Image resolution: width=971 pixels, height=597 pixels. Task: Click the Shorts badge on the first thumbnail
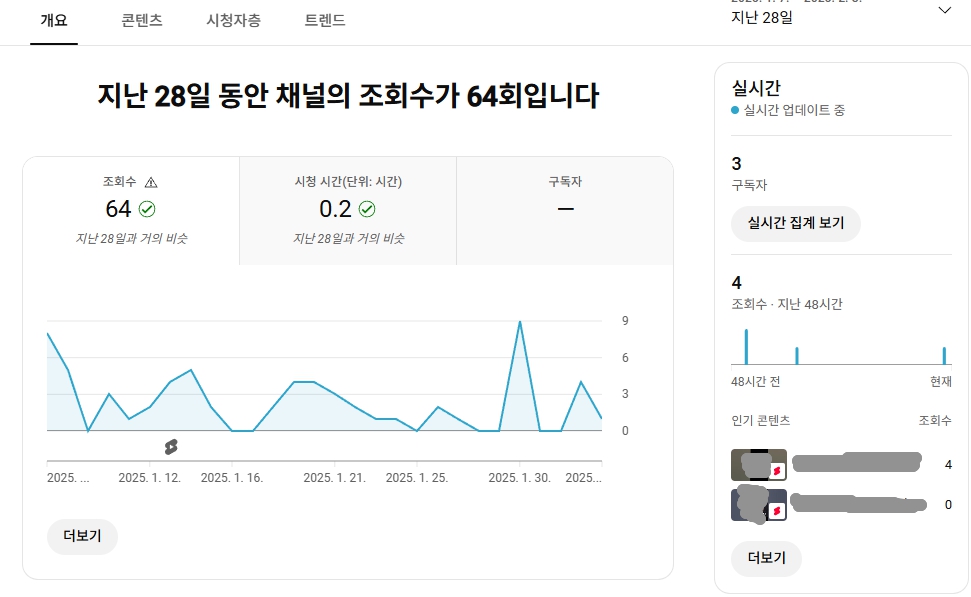[x=777, y=471]
